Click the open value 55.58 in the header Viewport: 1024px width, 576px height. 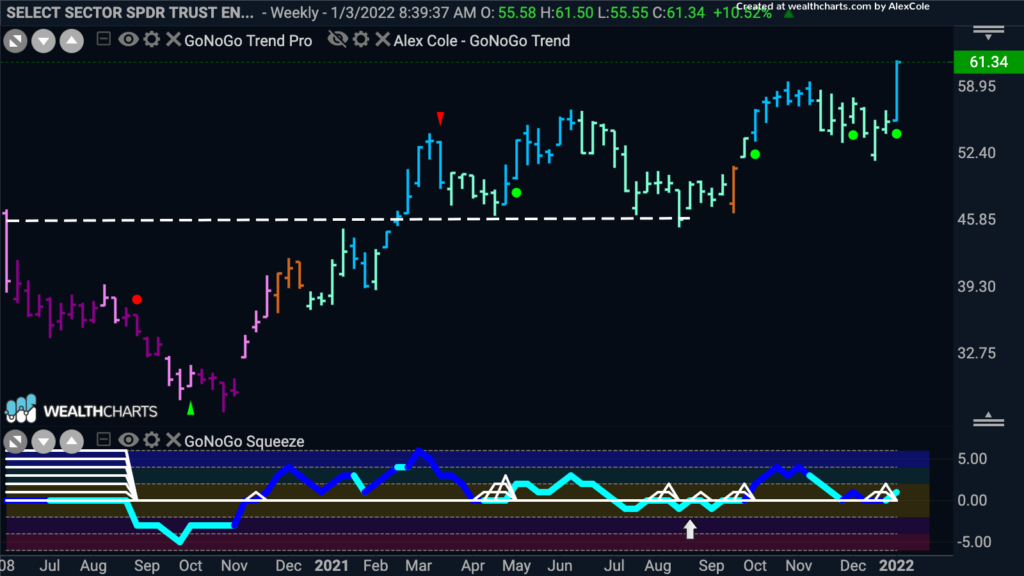point(517,12)
